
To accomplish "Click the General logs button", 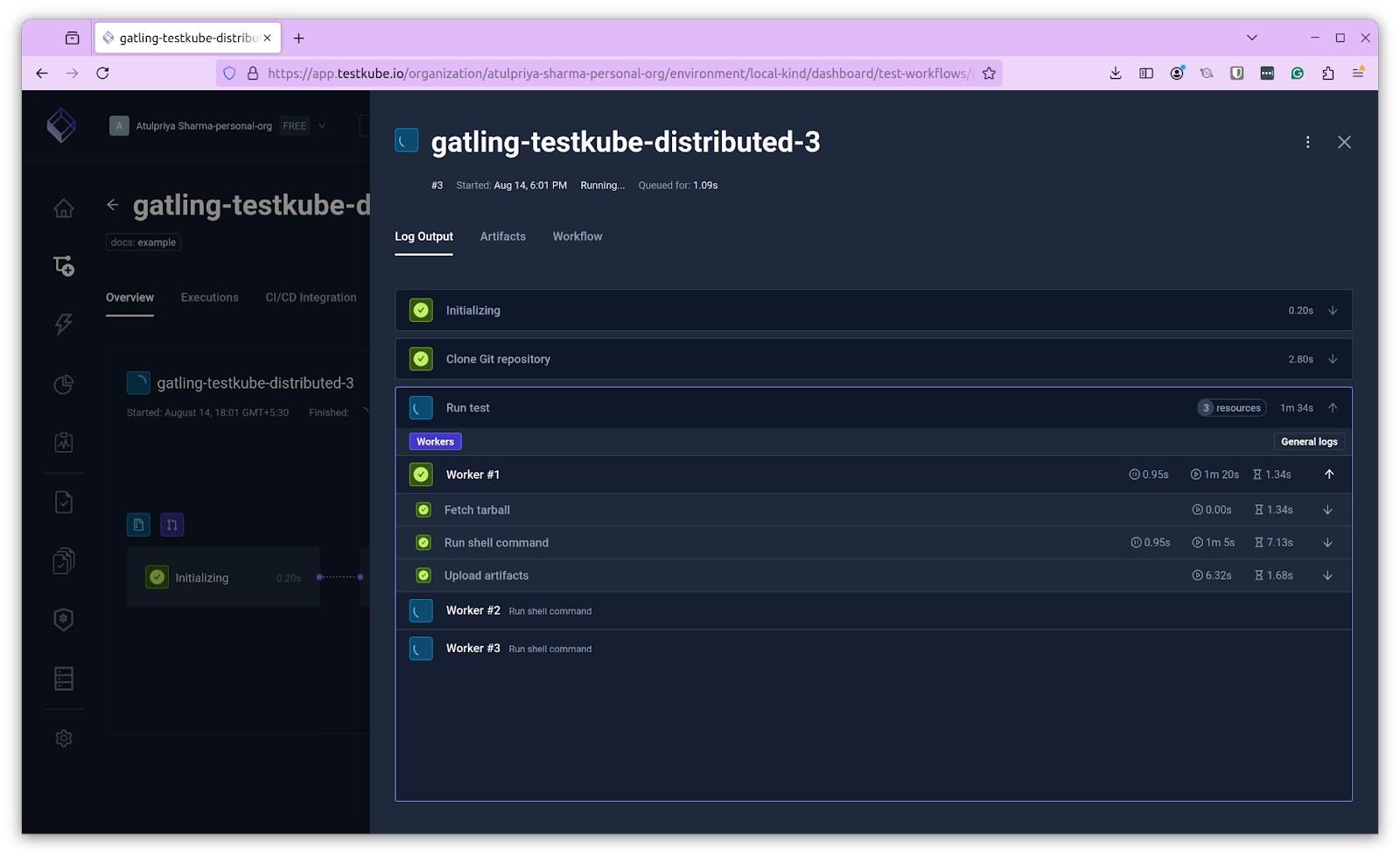I will click(1309, 442).
